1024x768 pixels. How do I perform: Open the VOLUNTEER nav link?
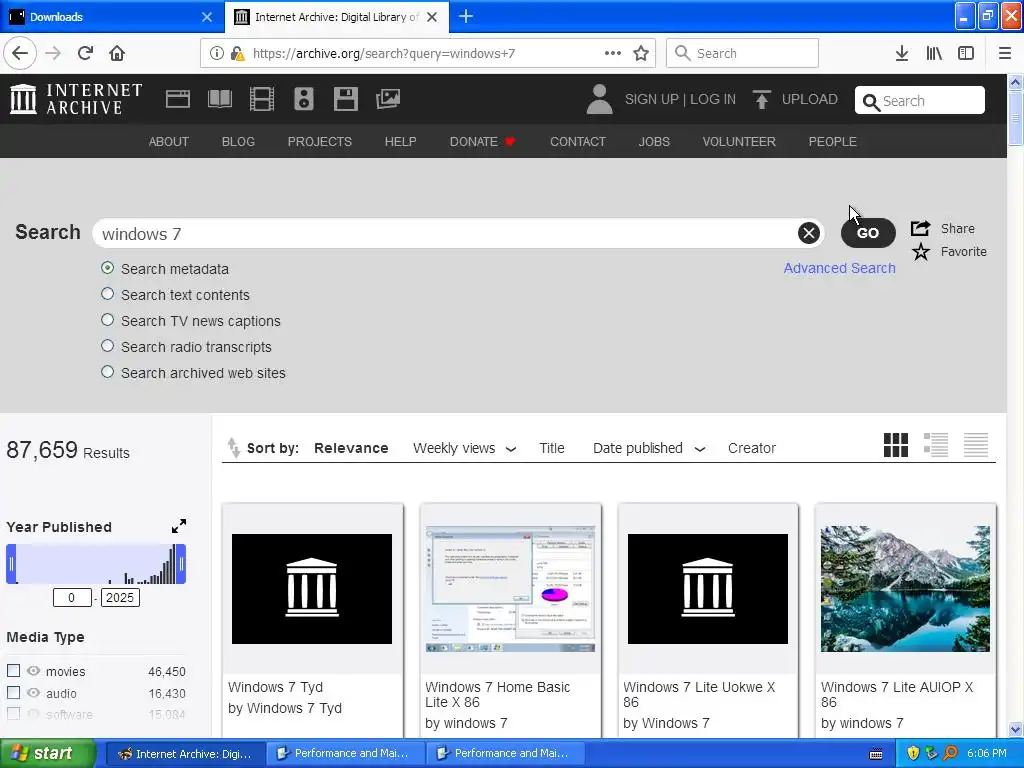coord(739,142)
